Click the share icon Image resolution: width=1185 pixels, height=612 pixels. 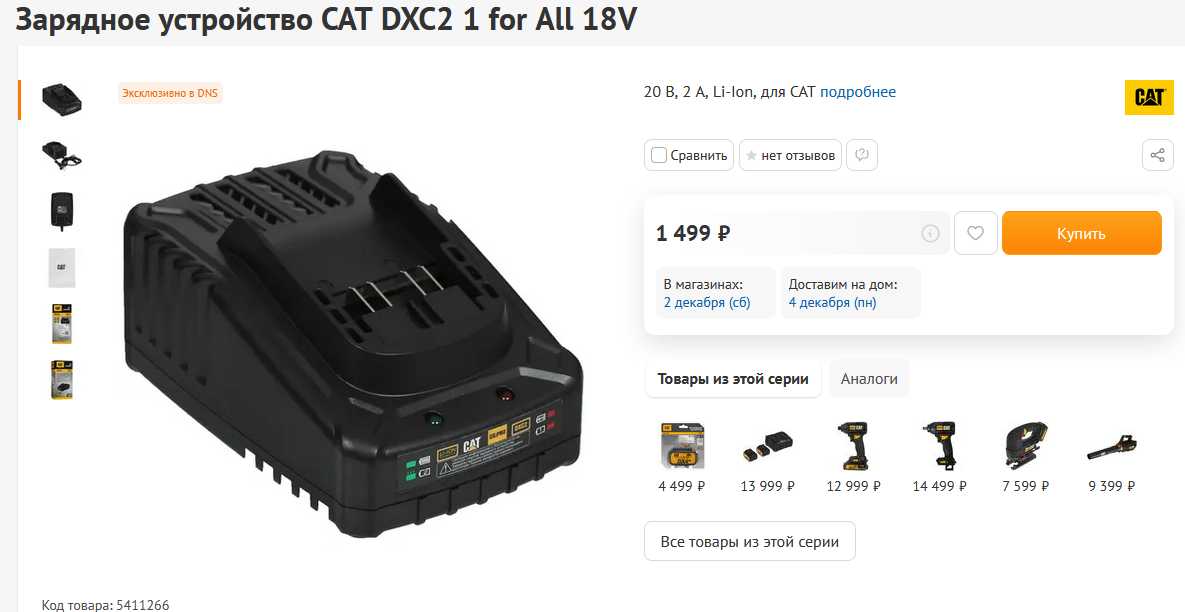click(x=1157, y=156)
